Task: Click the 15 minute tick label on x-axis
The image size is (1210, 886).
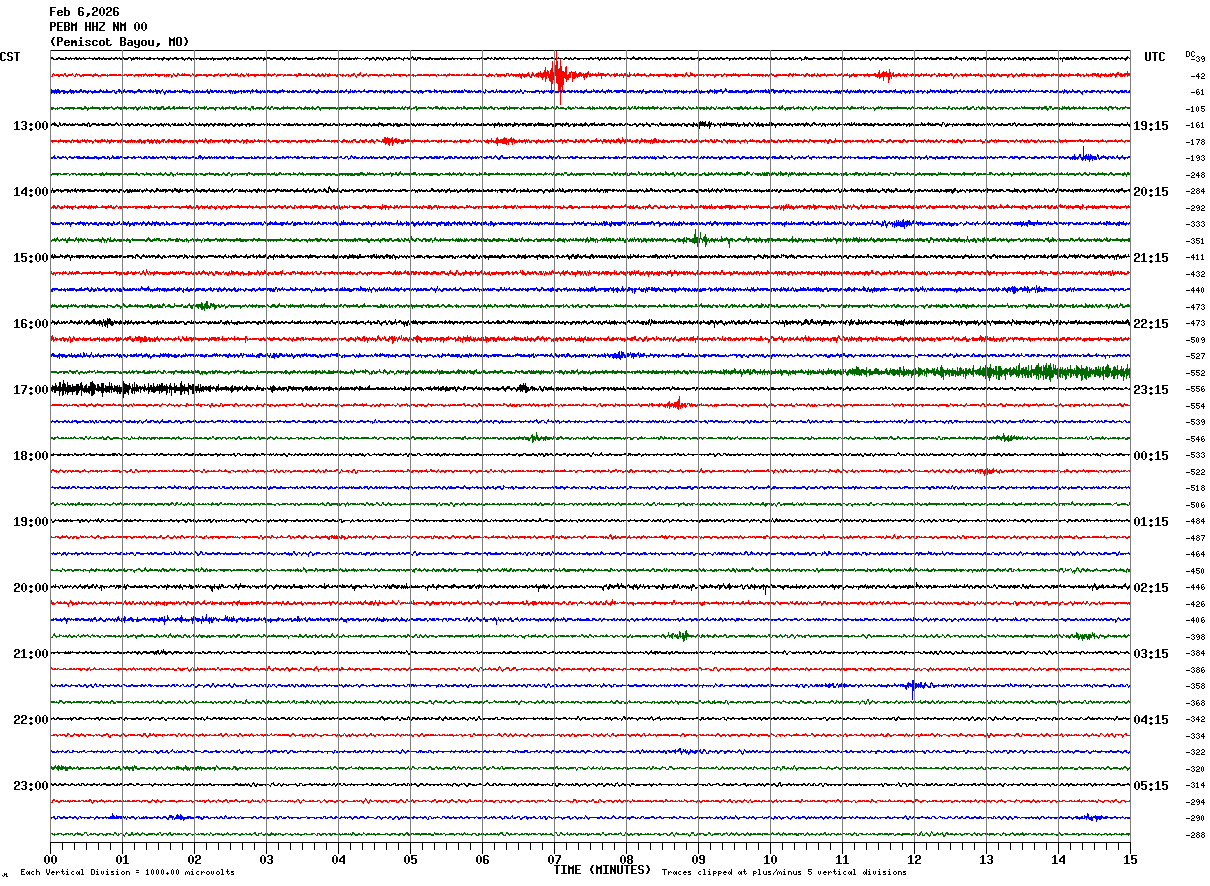Action: click(1129, 860)
